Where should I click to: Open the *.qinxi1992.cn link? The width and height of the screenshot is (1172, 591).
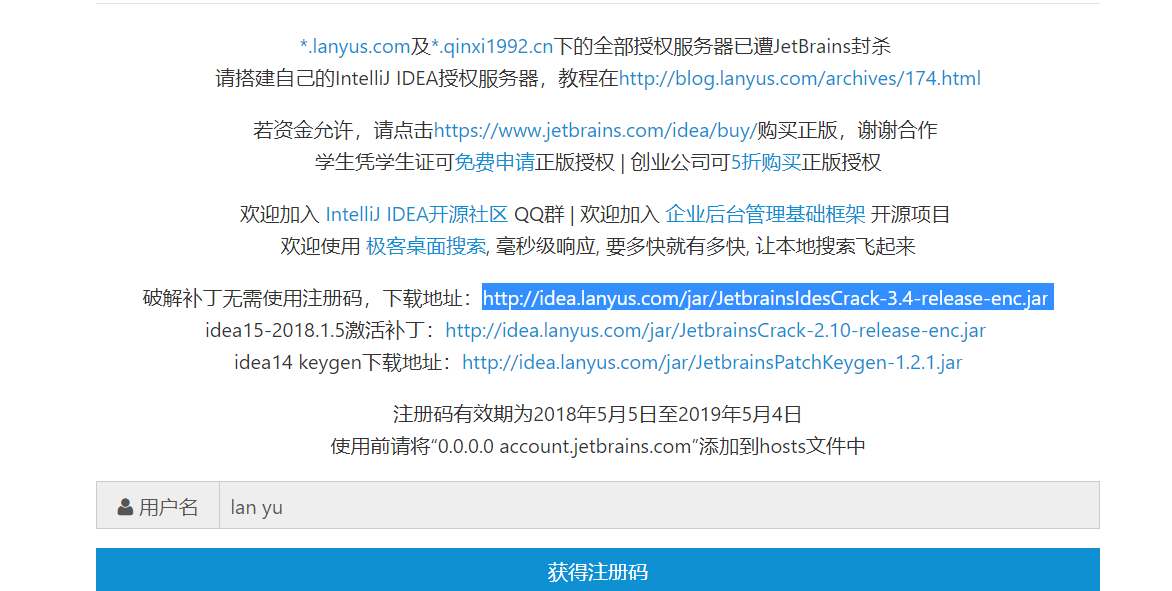click(x=493, y=46)
